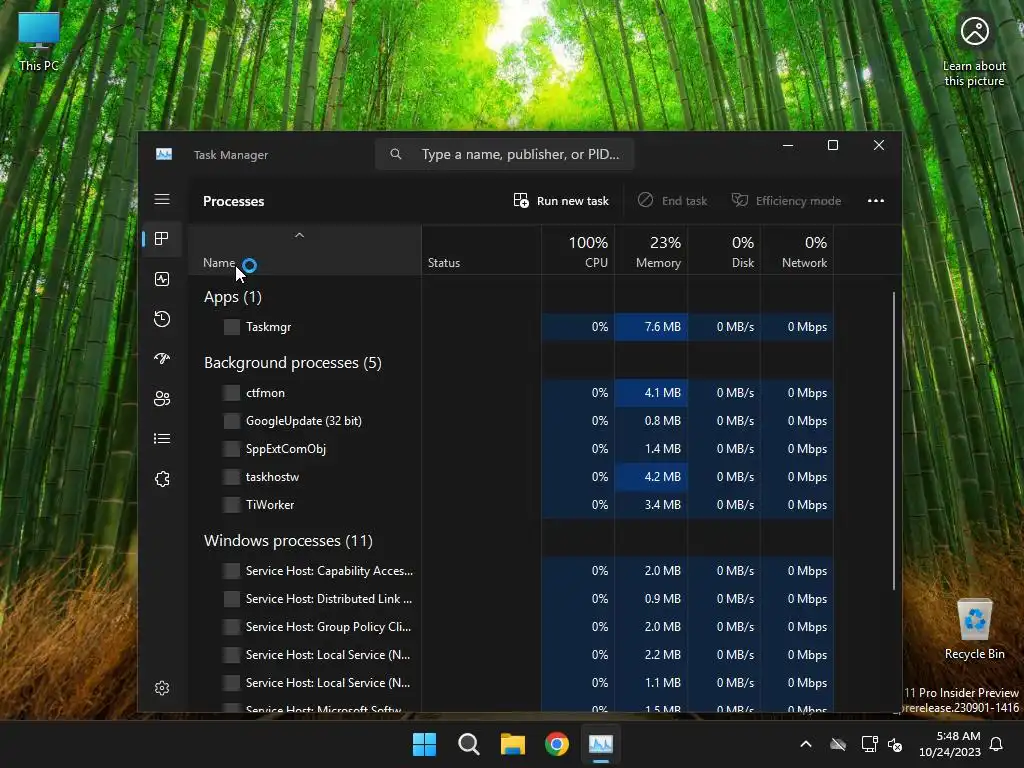This screenshot has width=1024, height=768.
Task: Open taskbar Search icon
Action: point(468,744)
